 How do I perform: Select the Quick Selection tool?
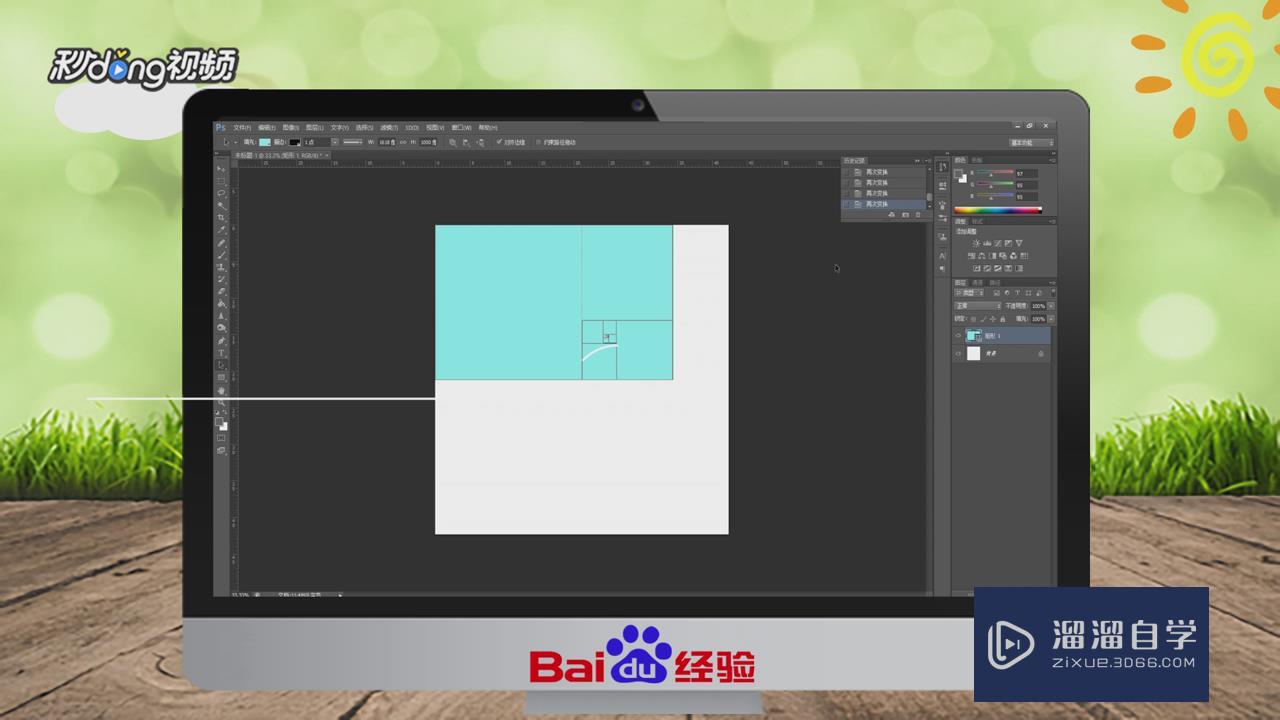pyautogui.click(x=221, y=204)
